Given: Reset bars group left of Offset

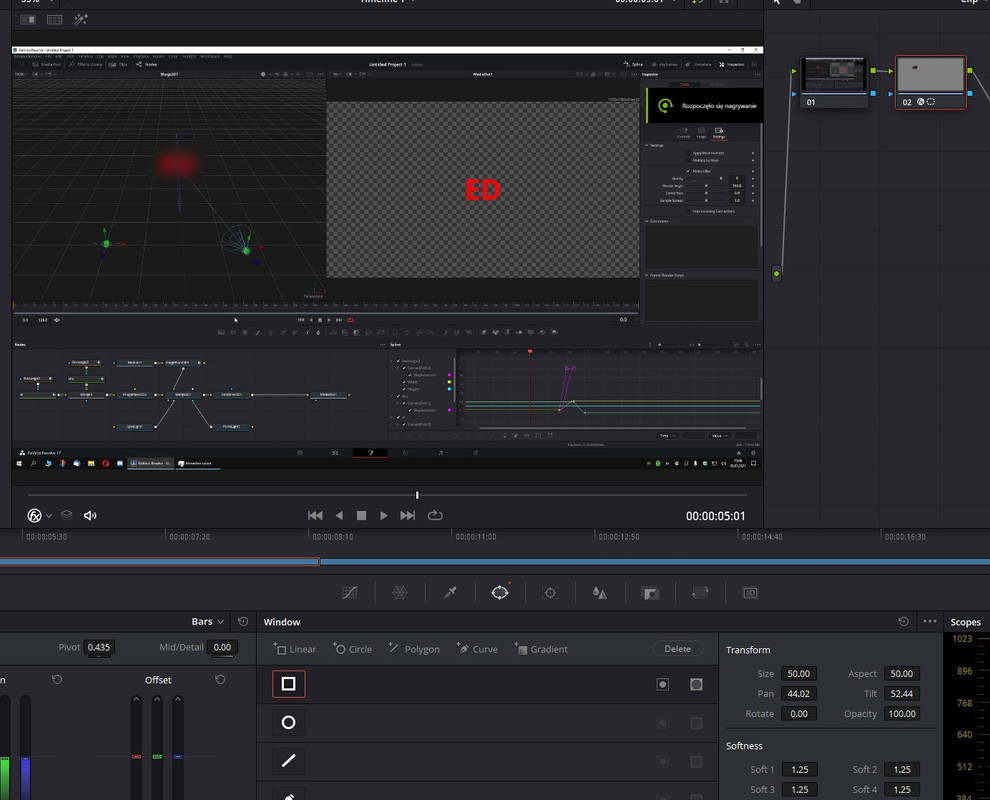Looking at the screenshot, I should tap(57, 679).
